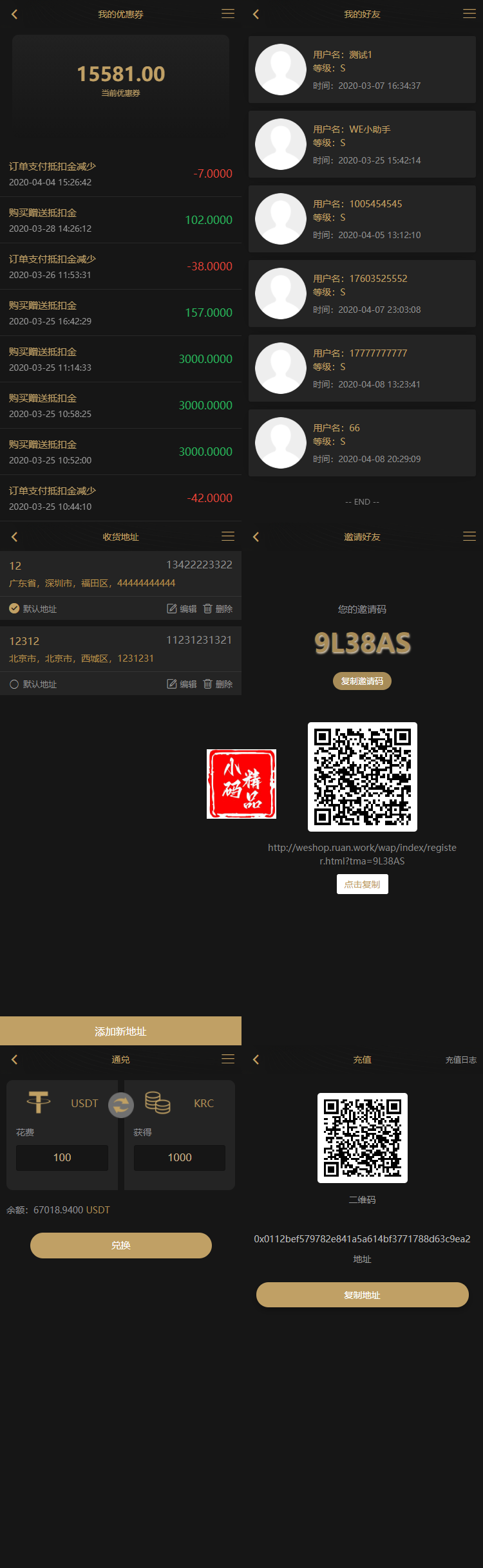Go back from the 我的好友 screen
This screenshot has height=1568, width=483.
pos(256,14)
